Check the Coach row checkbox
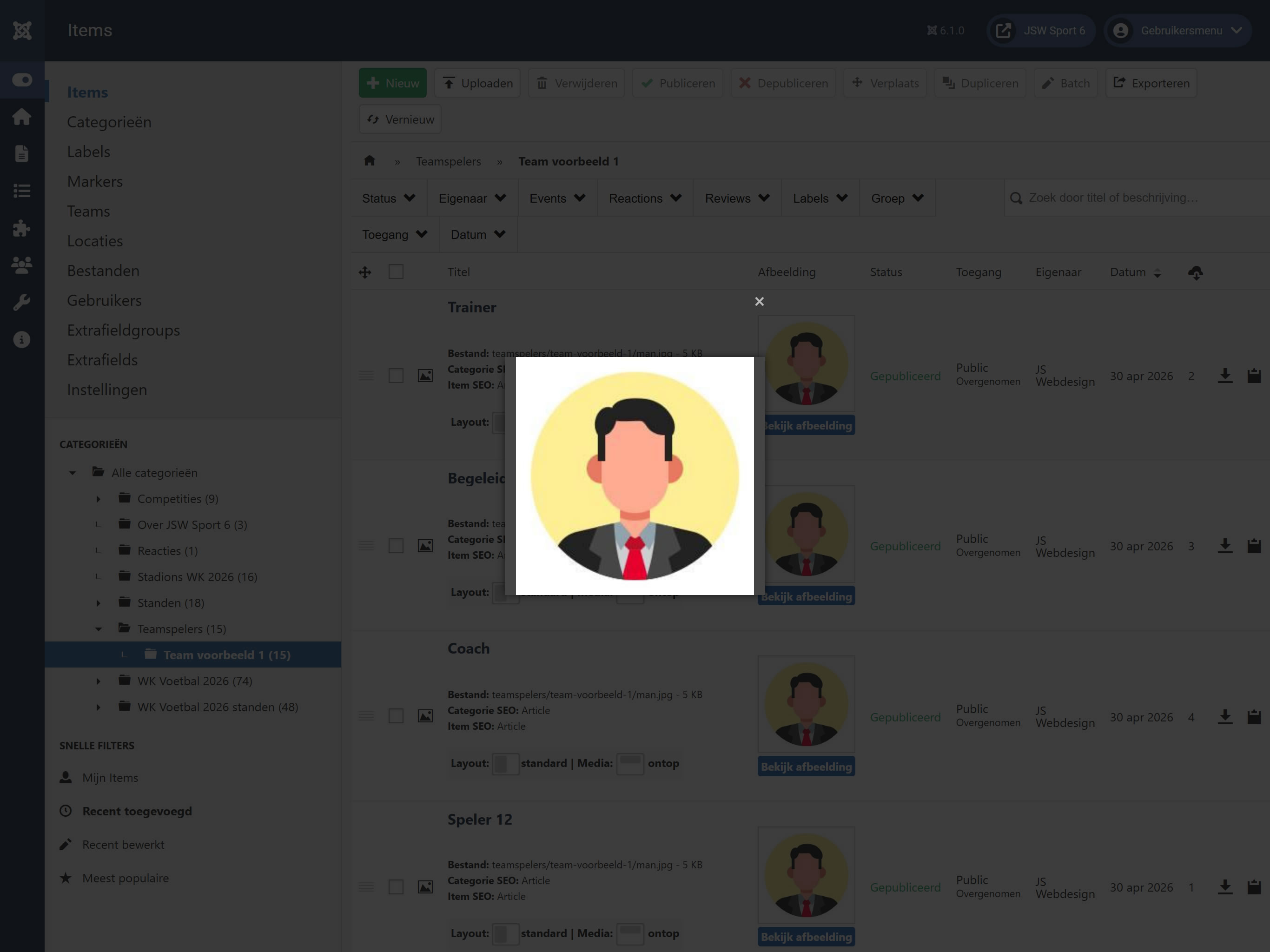1270x952 pixels. [x=396, y=716]
